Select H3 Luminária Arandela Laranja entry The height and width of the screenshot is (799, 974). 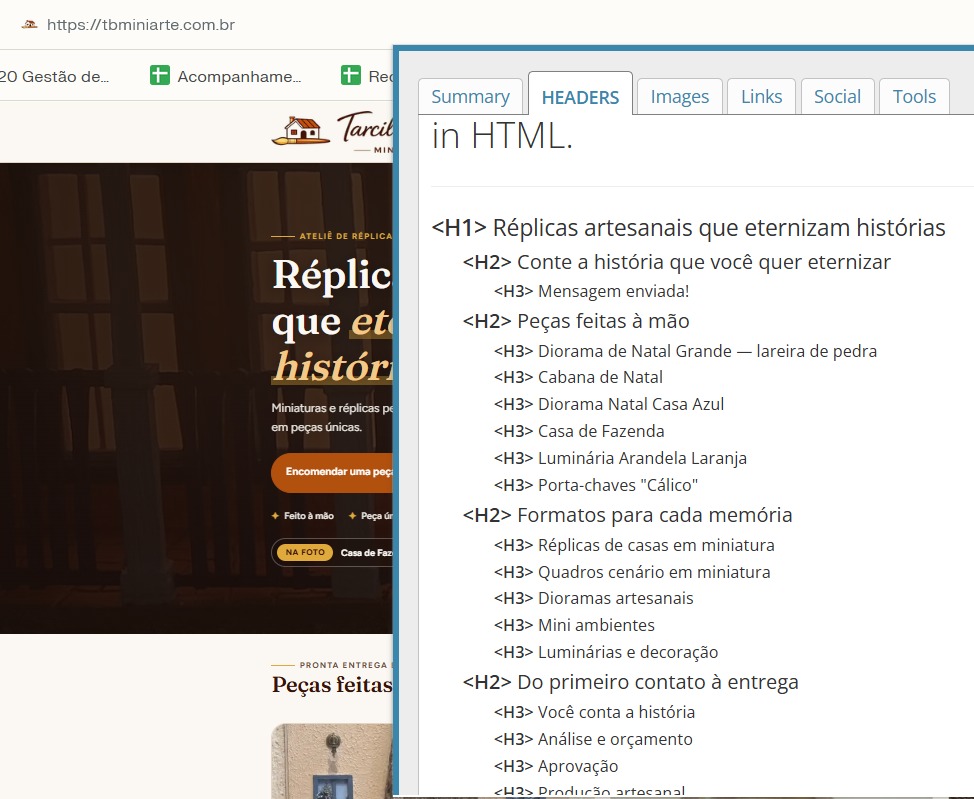click(620, 459)
